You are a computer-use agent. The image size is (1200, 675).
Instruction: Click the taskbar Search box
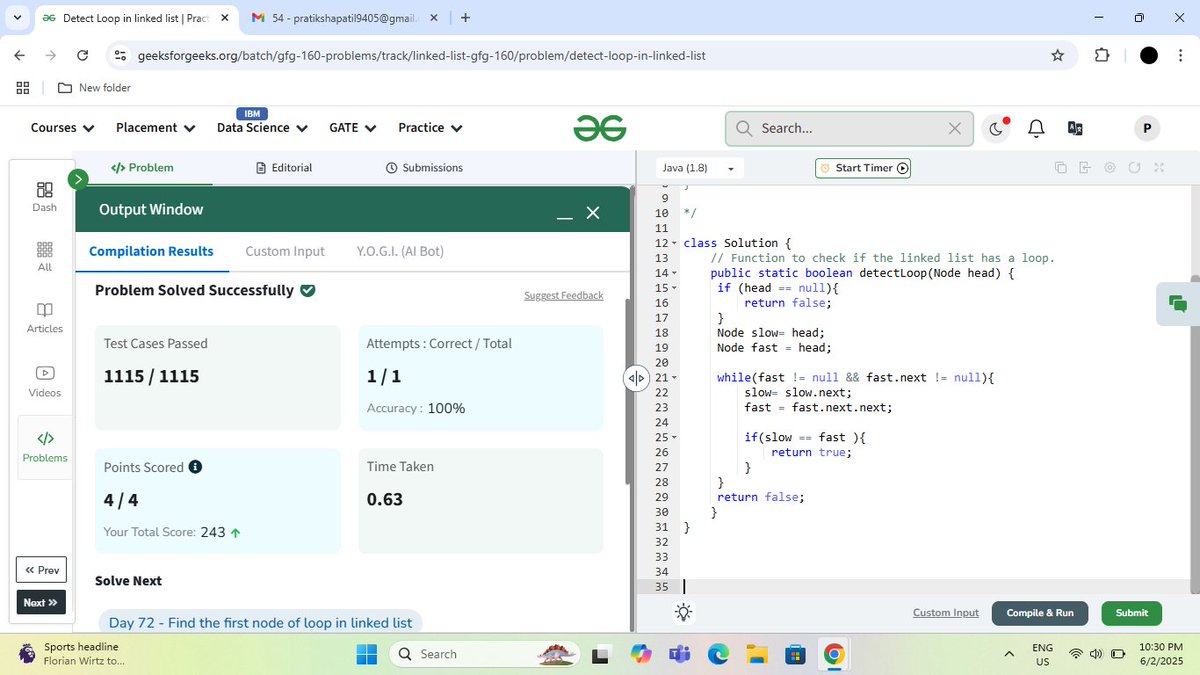pyautogui.click(x=483, y=654)
